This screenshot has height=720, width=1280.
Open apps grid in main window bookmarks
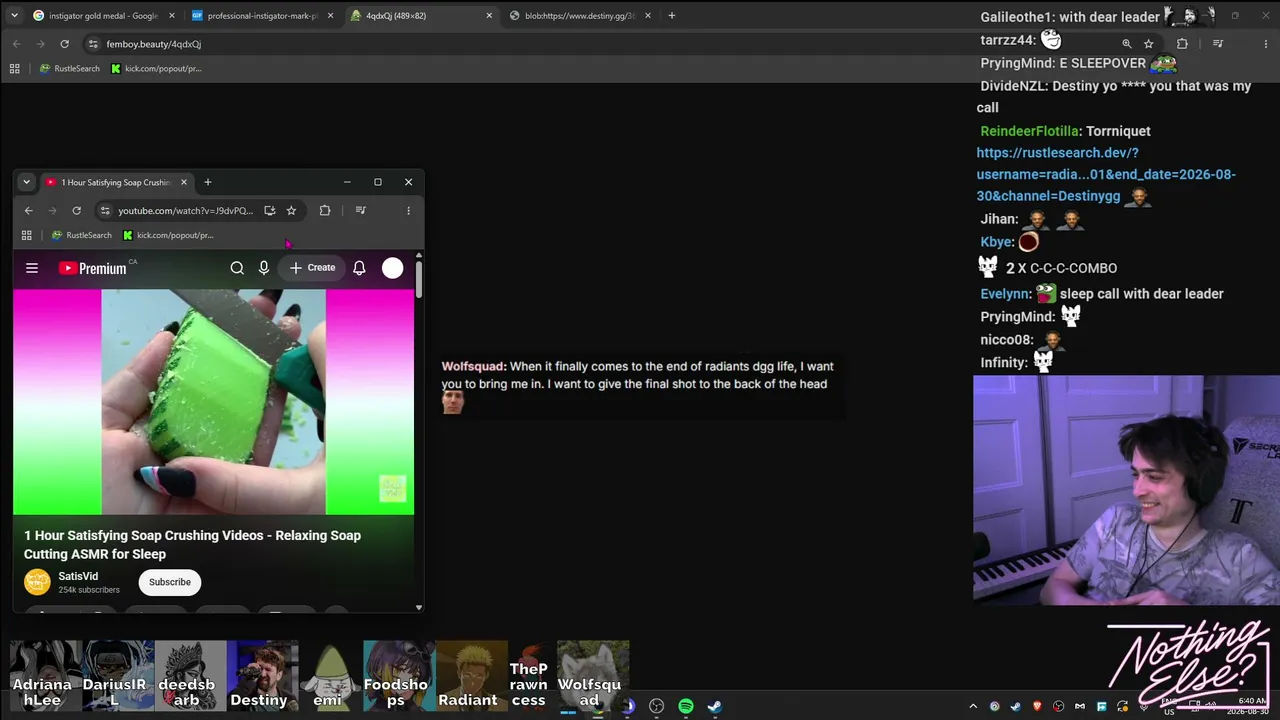point(14,69)
